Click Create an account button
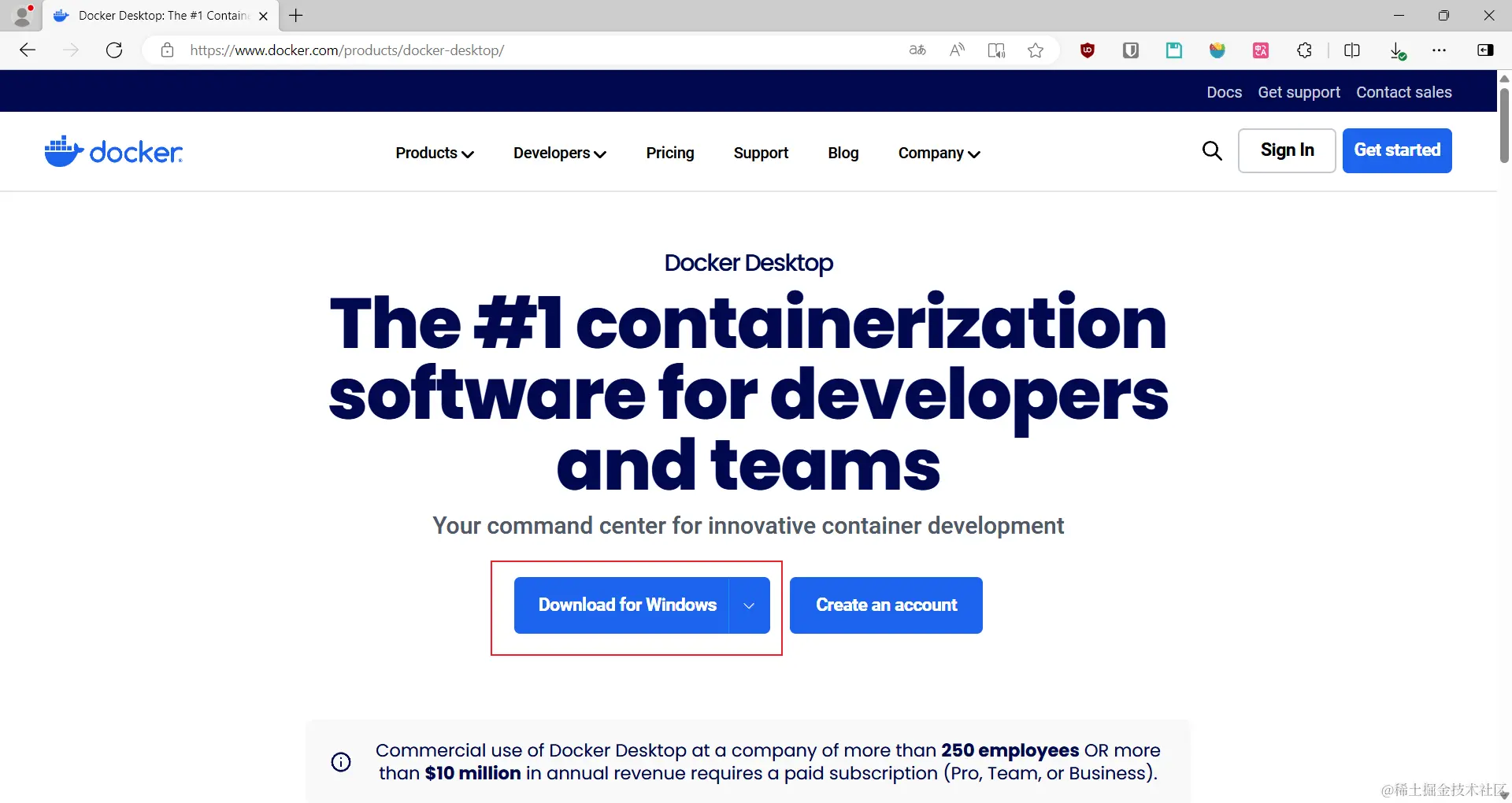1512x803 pixels. pyautogui.click(x=886, y=605)
